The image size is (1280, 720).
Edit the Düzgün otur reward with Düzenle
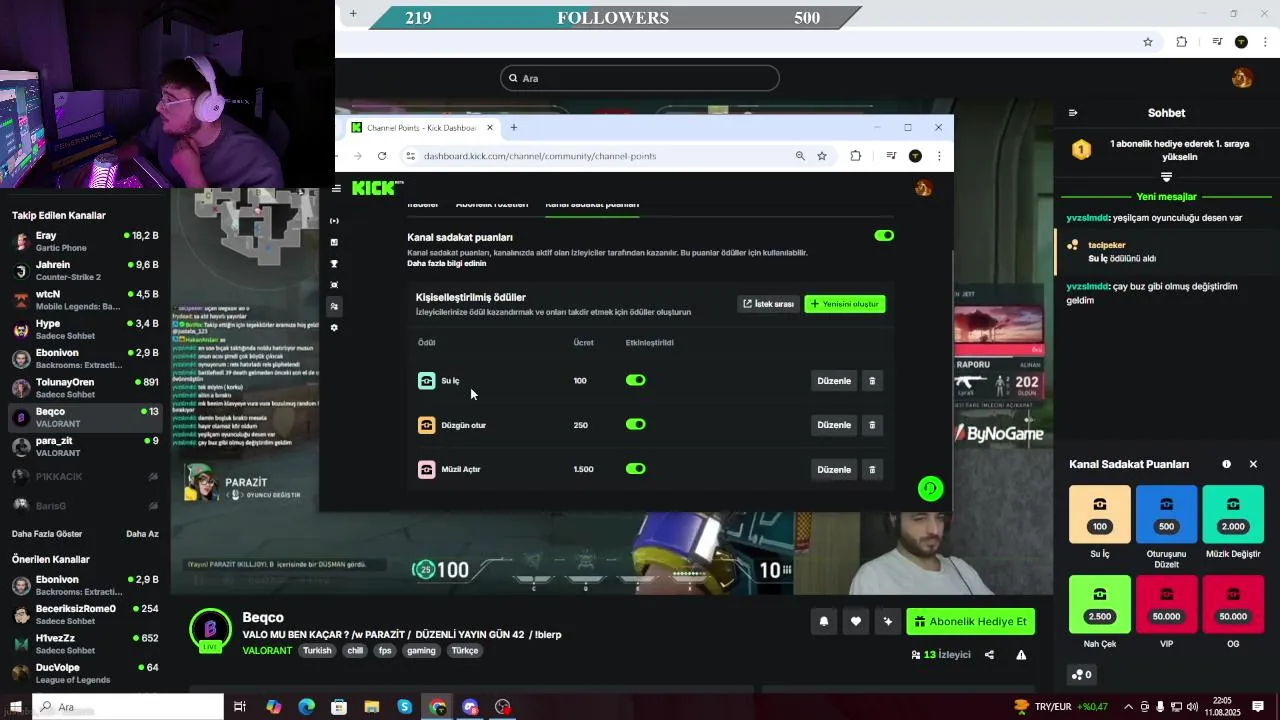pos(834,425)
